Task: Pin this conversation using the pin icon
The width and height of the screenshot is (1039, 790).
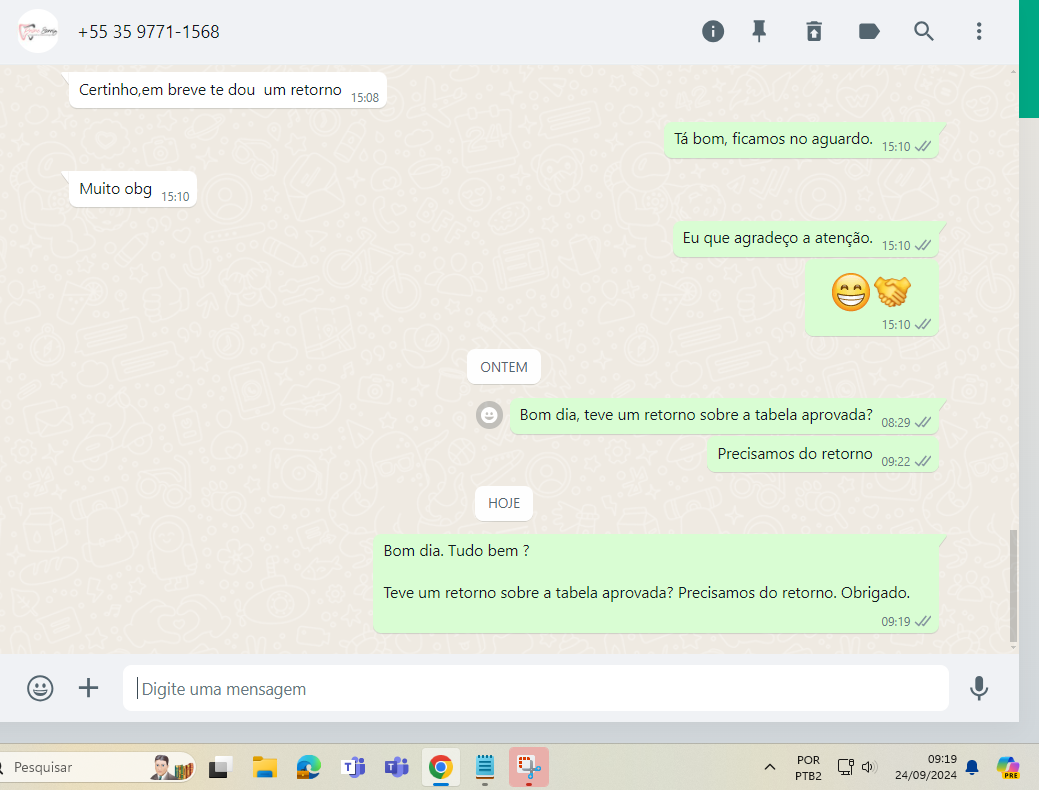Action: (x=759, y=31)
